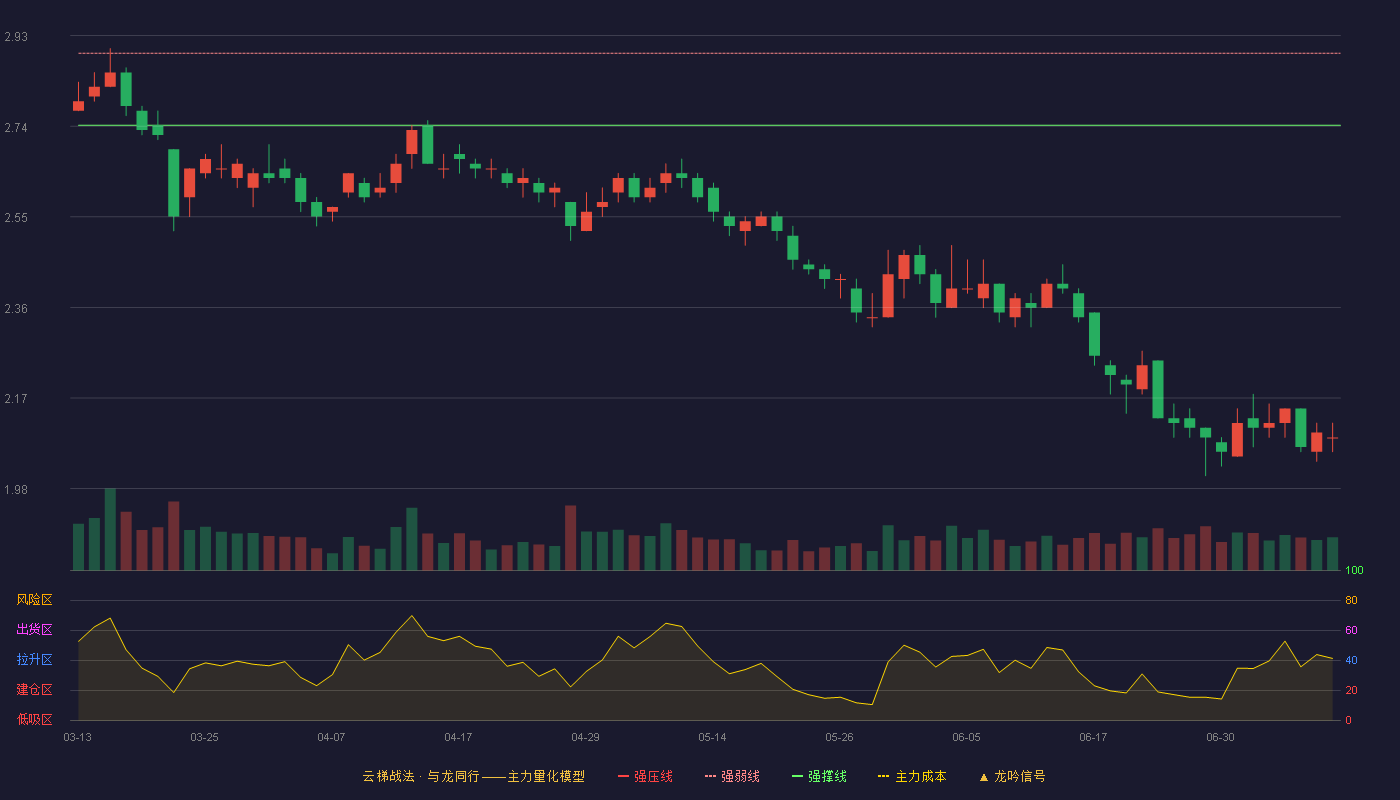Toggle the 强撑线 legend entry
Viewport: 1400px width, 800px height.
[819, 776]
